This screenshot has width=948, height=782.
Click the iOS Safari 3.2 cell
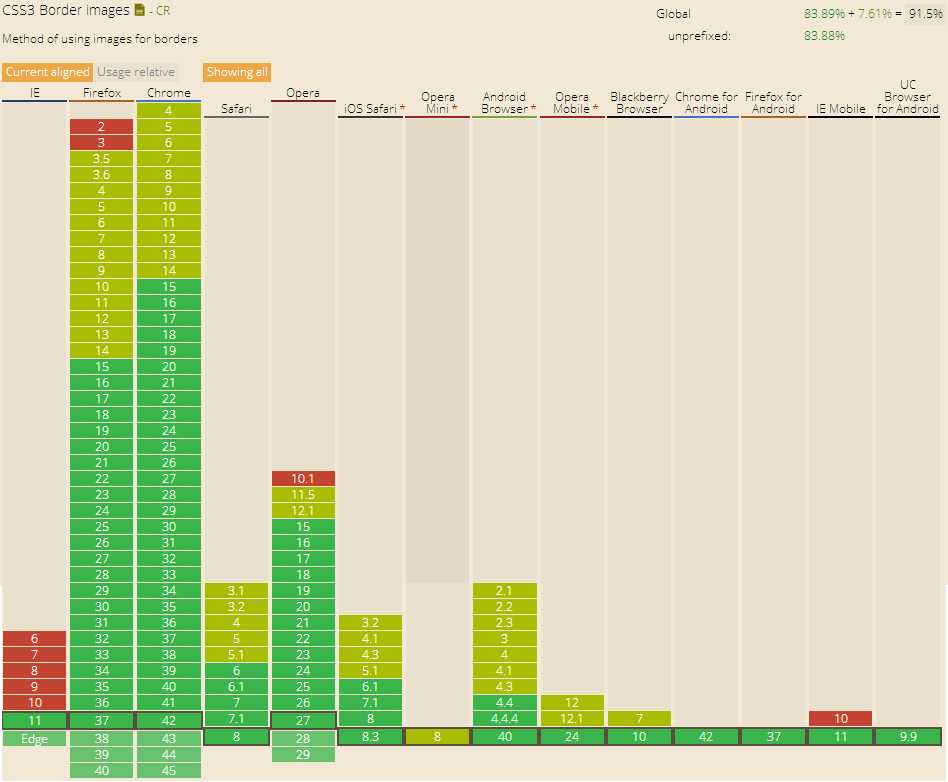(x=370, y=622)
